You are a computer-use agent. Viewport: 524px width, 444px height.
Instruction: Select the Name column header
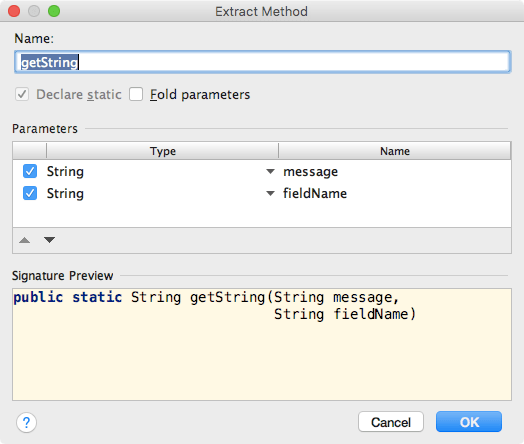tap(395, 151)
